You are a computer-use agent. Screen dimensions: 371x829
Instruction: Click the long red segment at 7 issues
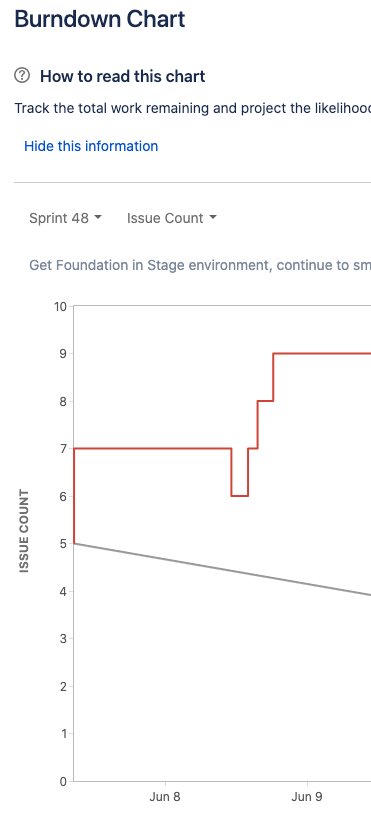[x=153, y=448]
